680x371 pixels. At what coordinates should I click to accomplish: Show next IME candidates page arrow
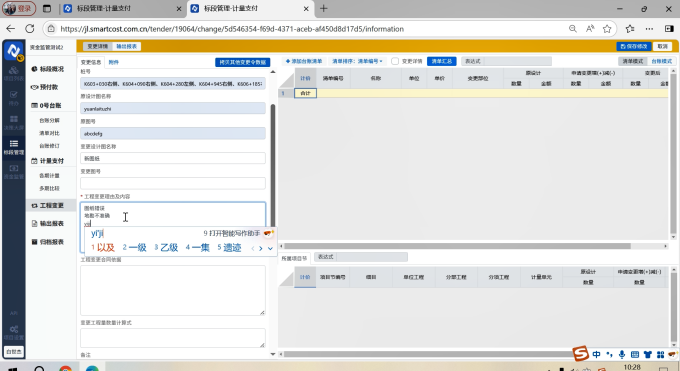tap(261, 248)
